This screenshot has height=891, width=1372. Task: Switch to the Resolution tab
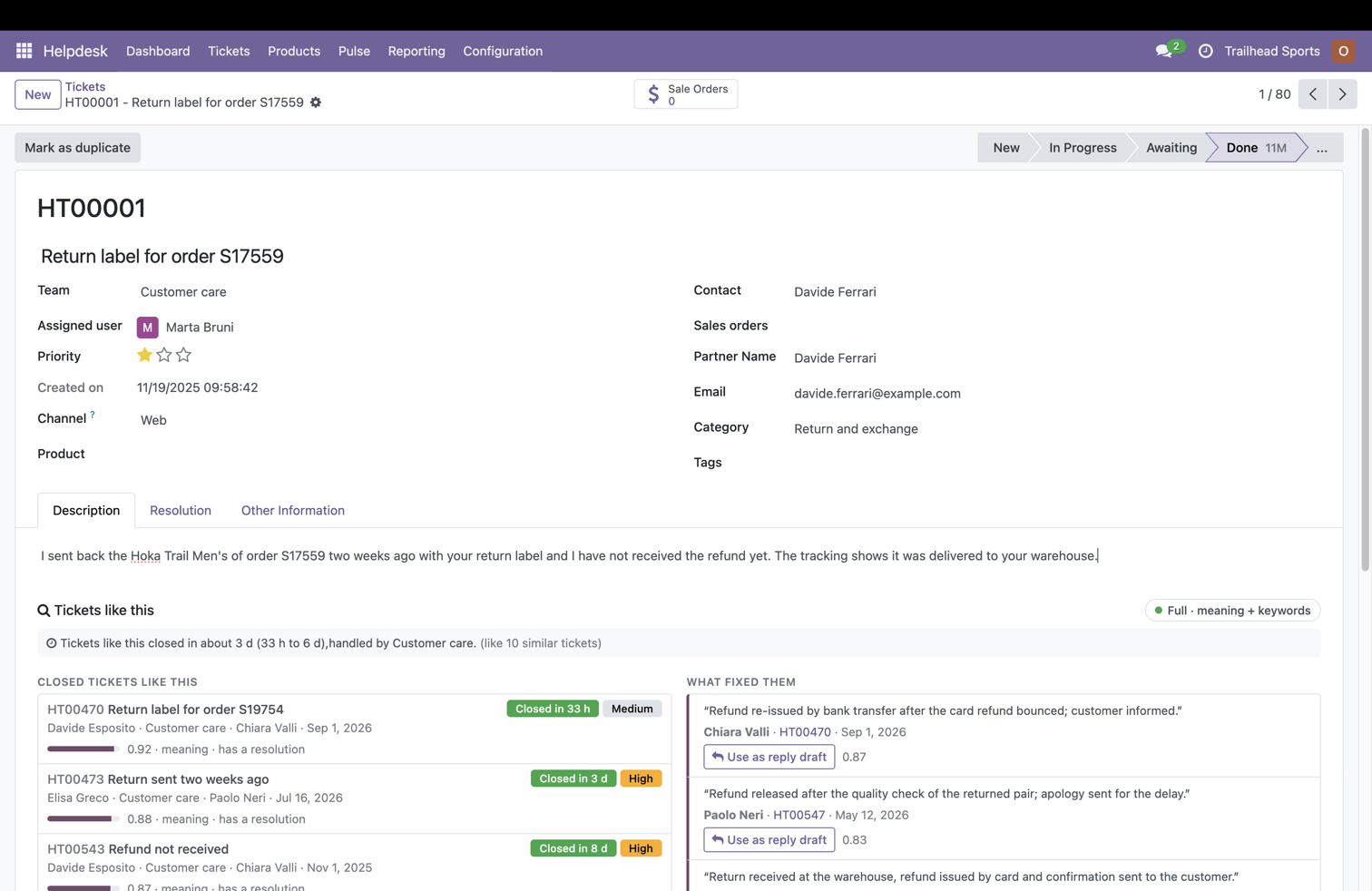click(181, 511)
